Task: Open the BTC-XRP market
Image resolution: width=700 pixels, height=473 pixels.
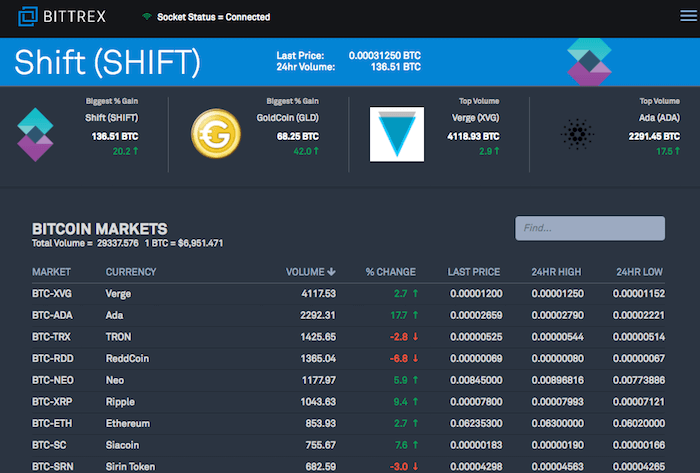Action: pos(52,402)
